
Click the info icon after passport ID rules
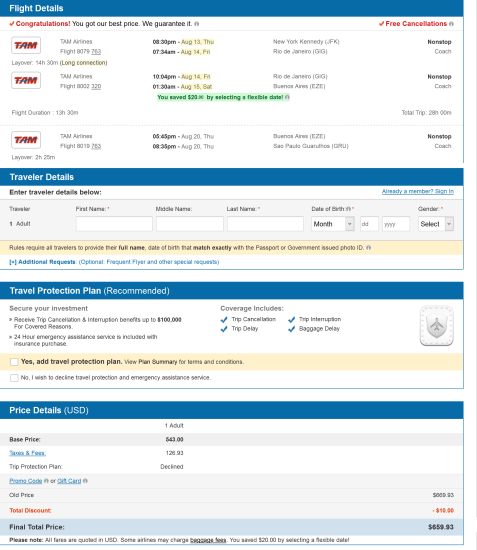point(368,248)
